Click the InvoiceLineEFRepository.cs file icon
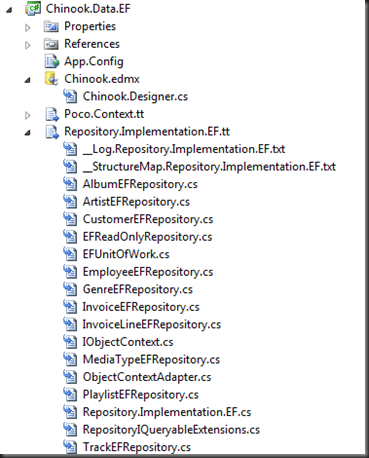369x458 pixels. [70, 324]
